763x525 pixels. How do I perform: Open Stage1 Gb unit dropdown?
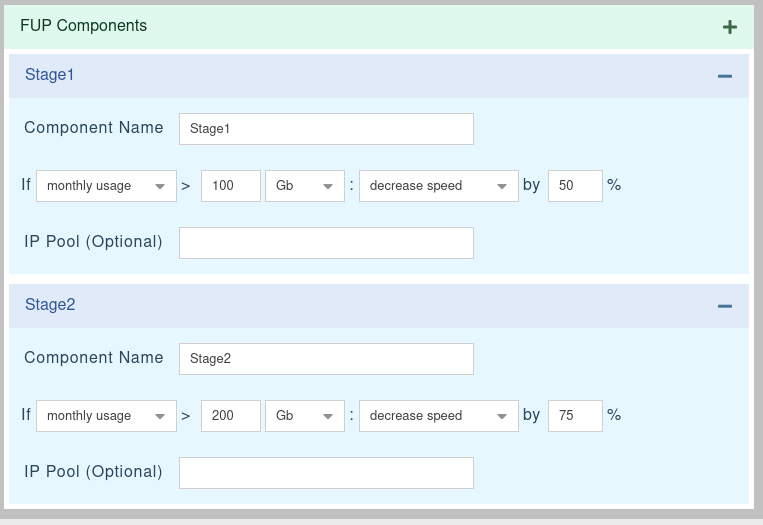click(304, 186)
